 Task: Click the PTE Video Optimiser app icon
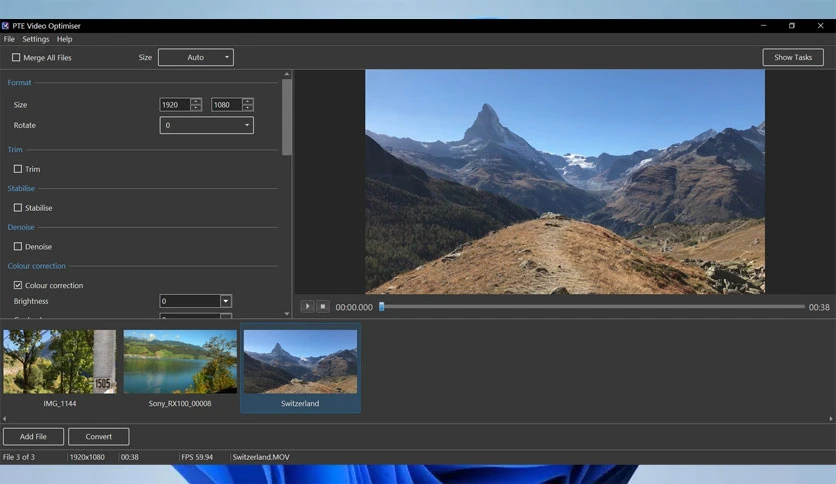pyautogui.click(x=5, y=26)
